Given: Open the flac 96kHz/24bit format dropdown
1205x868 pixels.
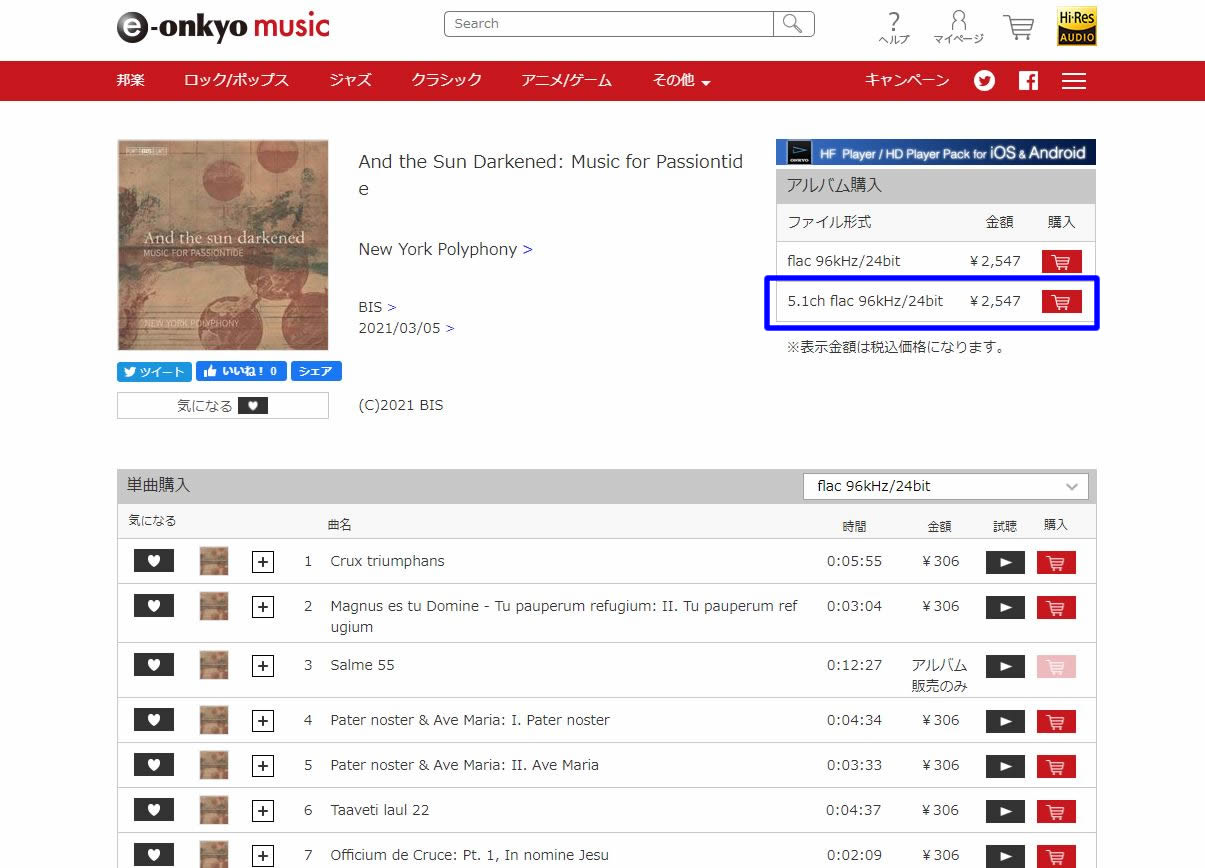Looking at the screenshot, I should click(945, 486).
